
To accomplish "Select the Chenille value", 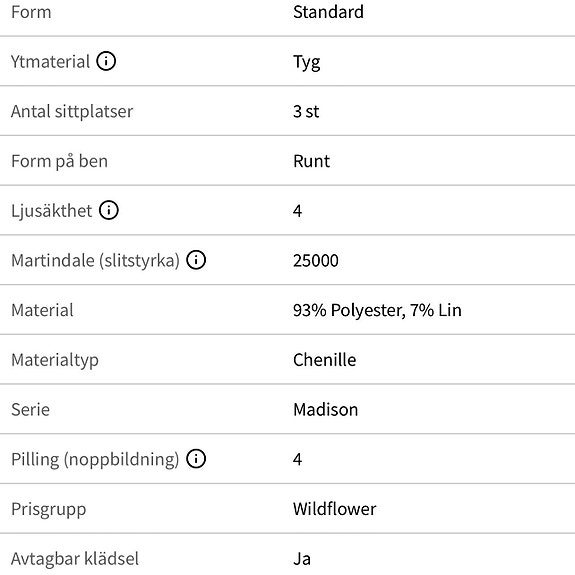I will [x=324, y=360].
